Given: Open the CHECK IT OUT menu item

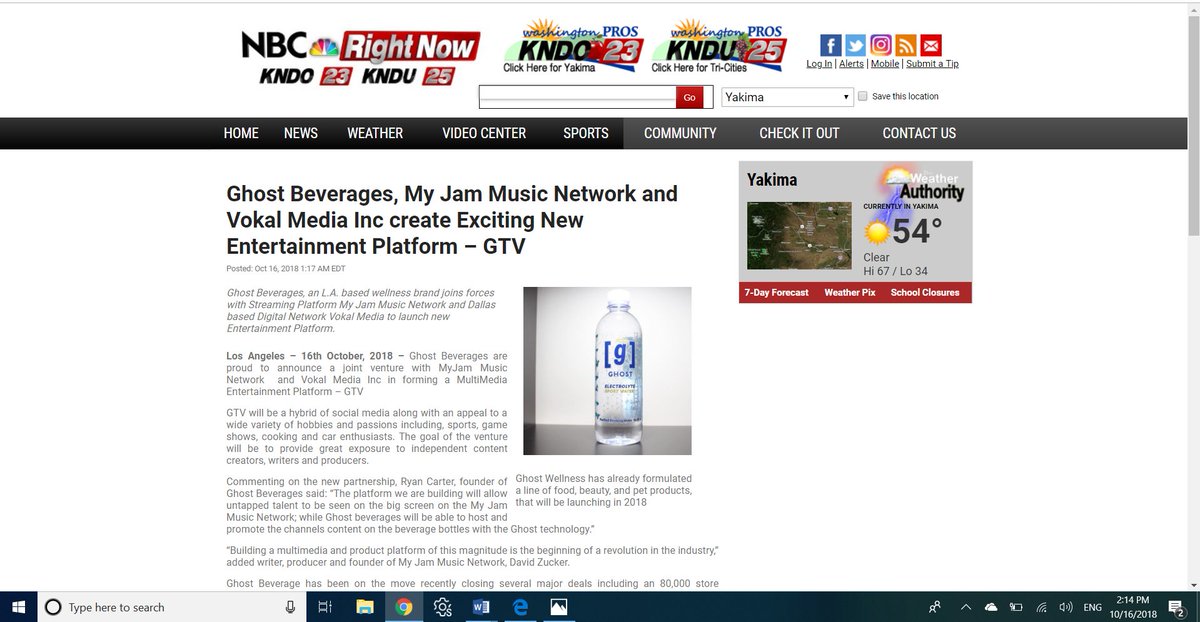Looking at the screenshot, I should point(799,133).
